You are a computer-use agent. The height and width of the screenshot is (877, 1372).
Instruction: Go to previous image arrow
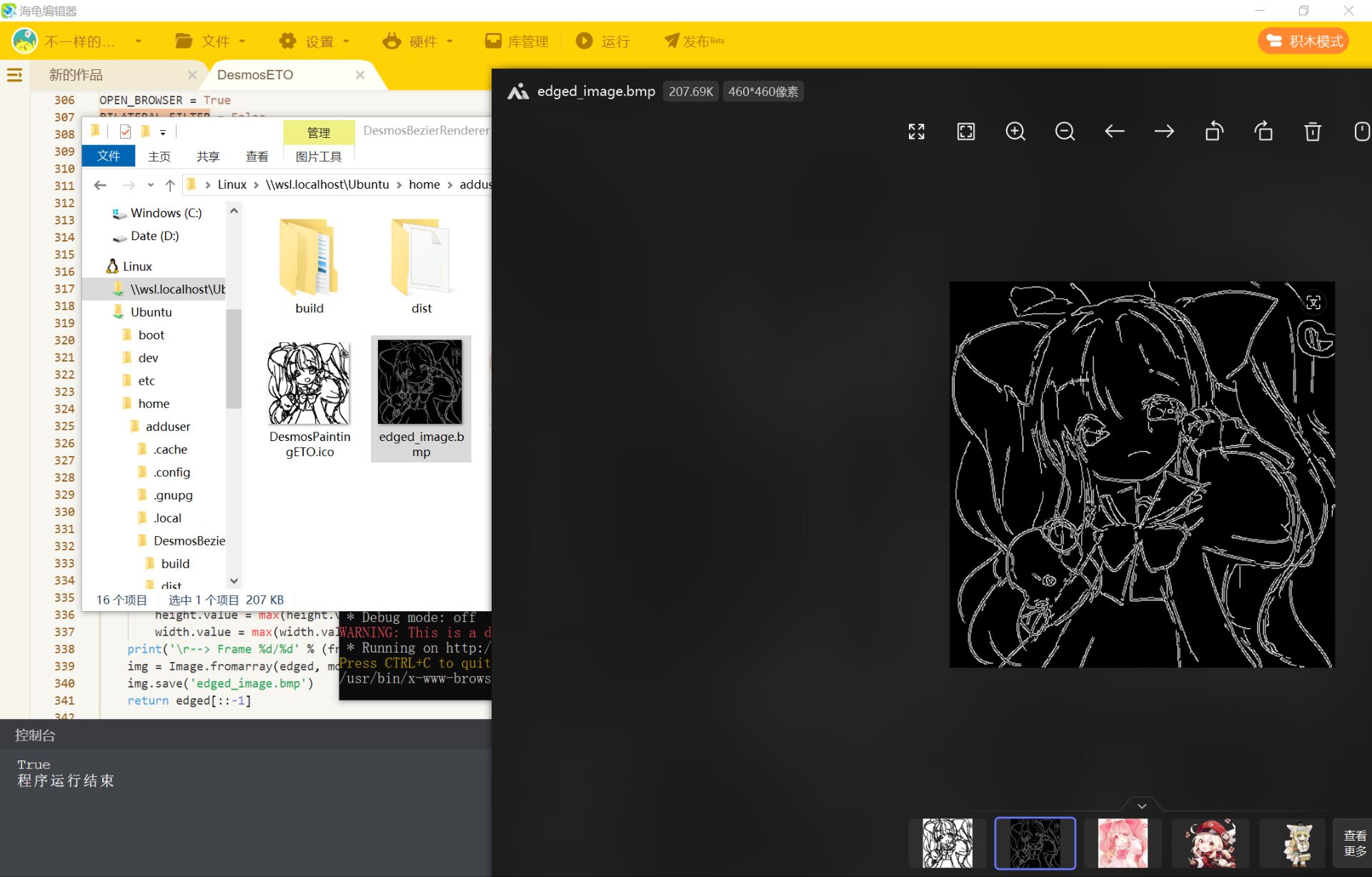(x=1114, y=132)
